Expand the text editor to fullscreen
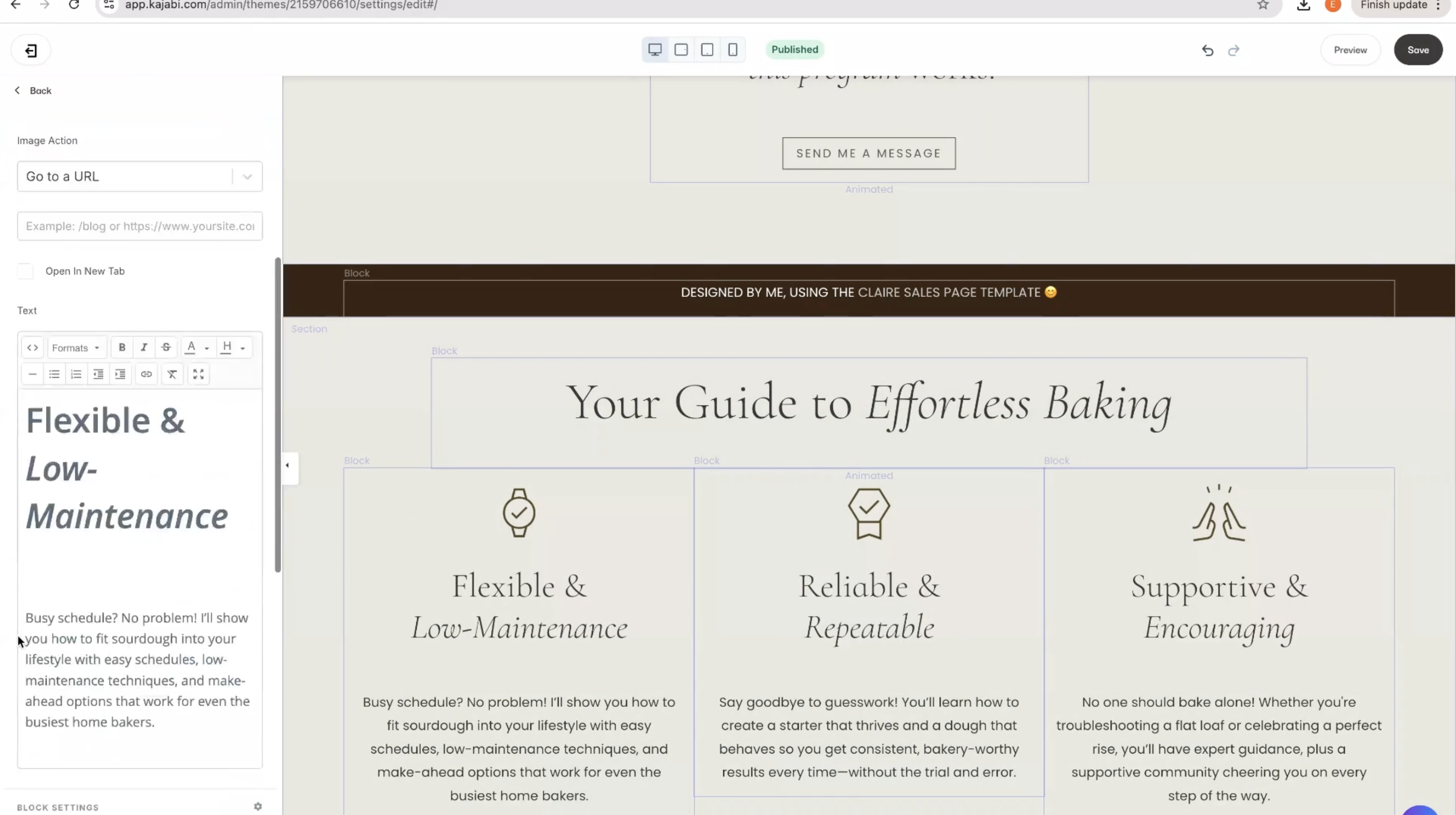This screenshot has width=1456, height=815. point(199,374)
